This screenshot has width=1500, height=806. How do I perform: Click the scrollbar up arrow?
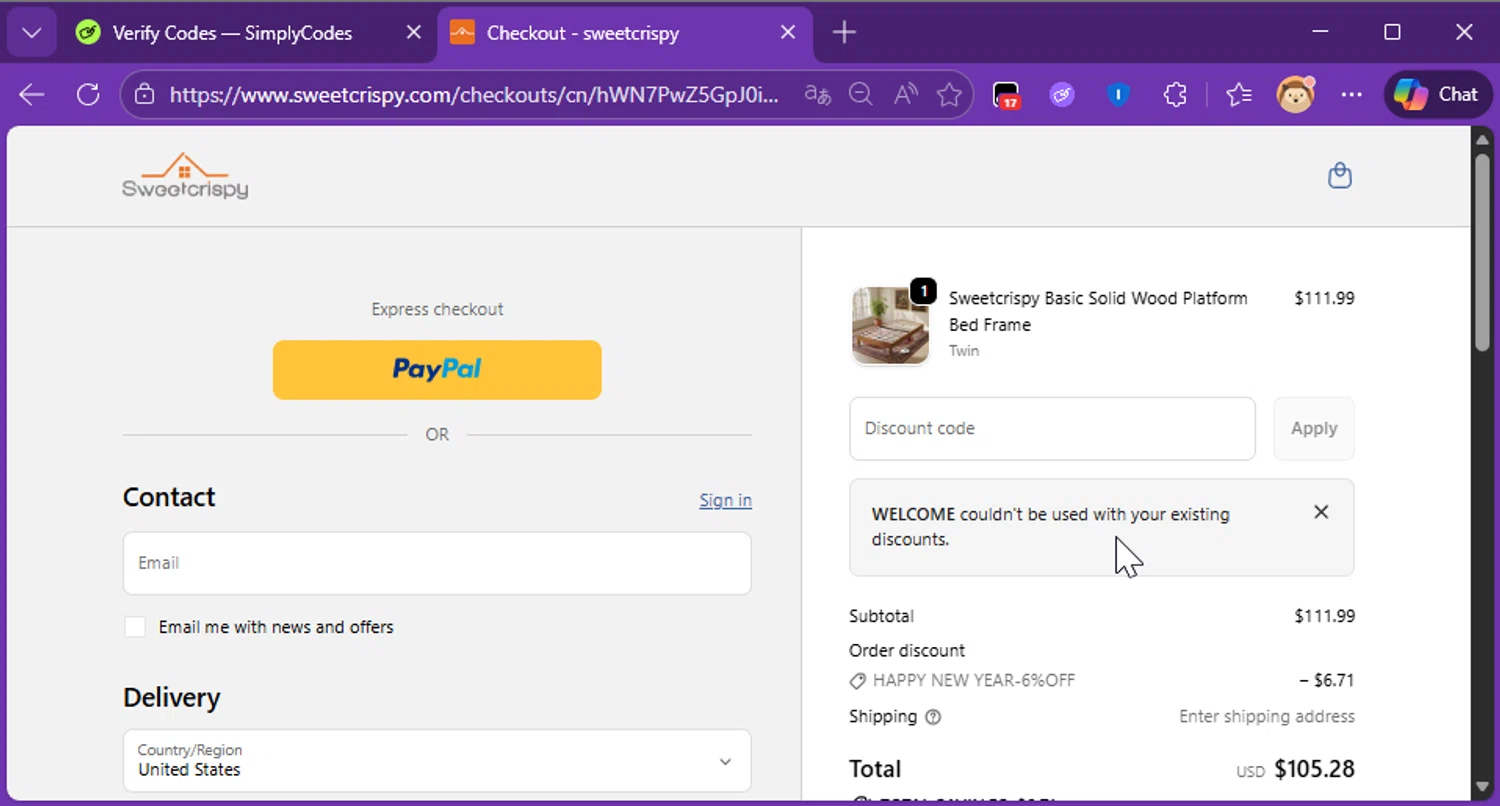1483,138
